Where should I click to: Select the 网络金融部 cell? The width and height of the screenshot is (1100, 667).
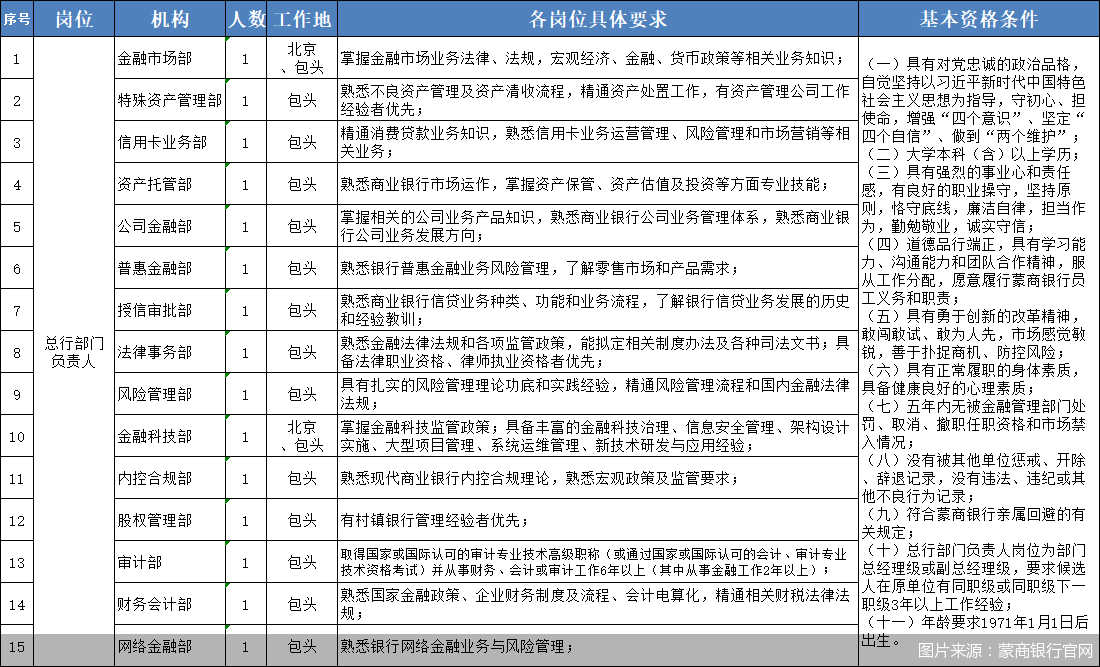coord(170,646)
